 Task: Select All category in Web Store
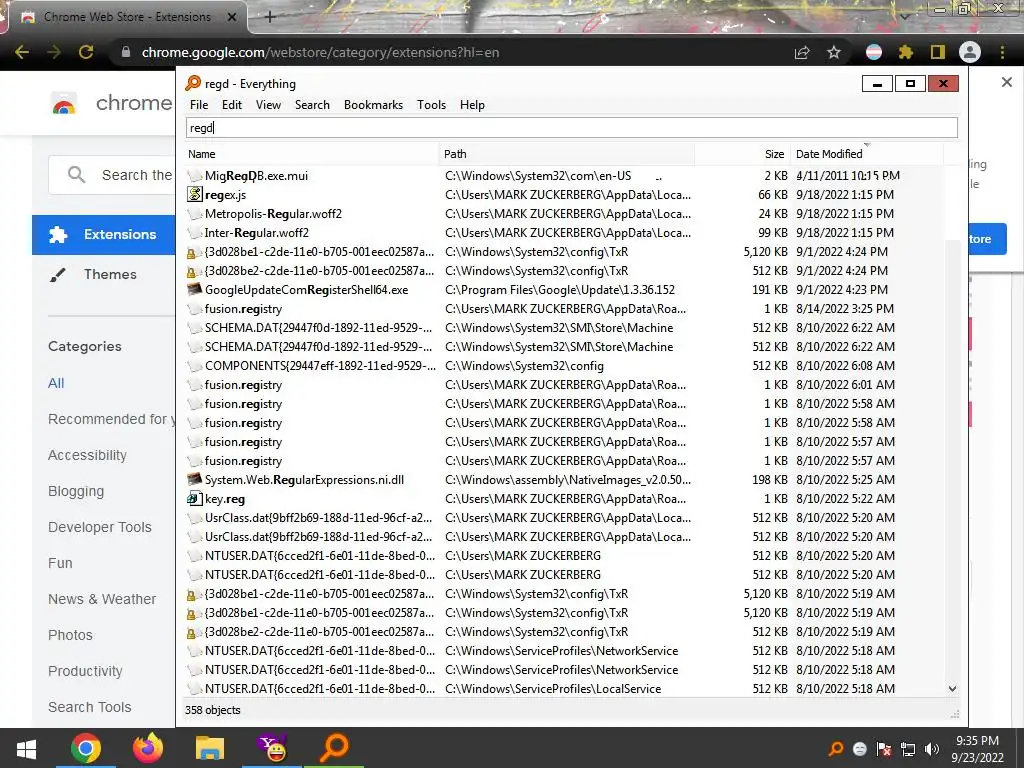[56, 383]
